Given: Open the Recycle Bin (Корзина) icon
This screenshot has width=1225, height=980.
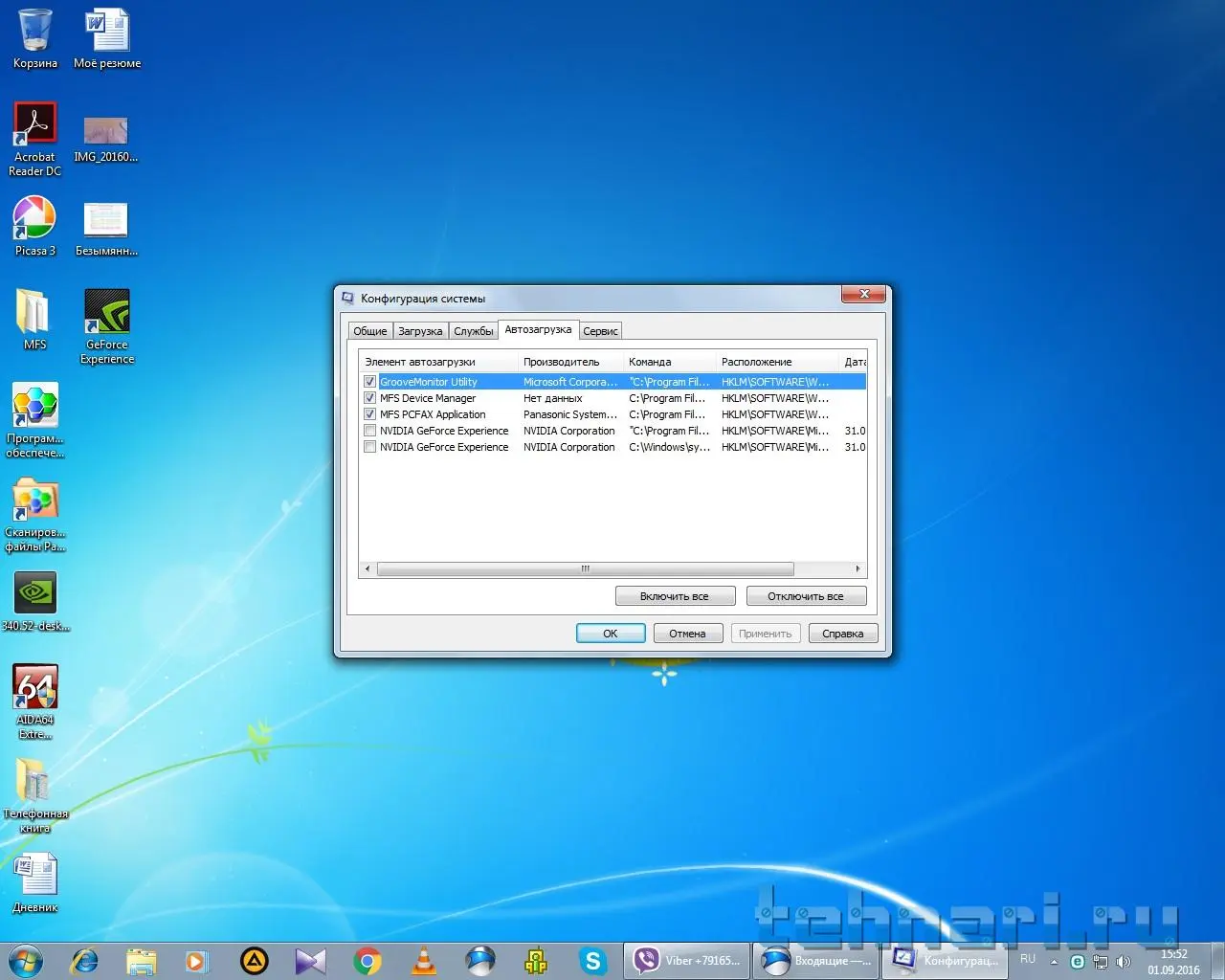Looking at the screenshot, I should click(35, 32).
